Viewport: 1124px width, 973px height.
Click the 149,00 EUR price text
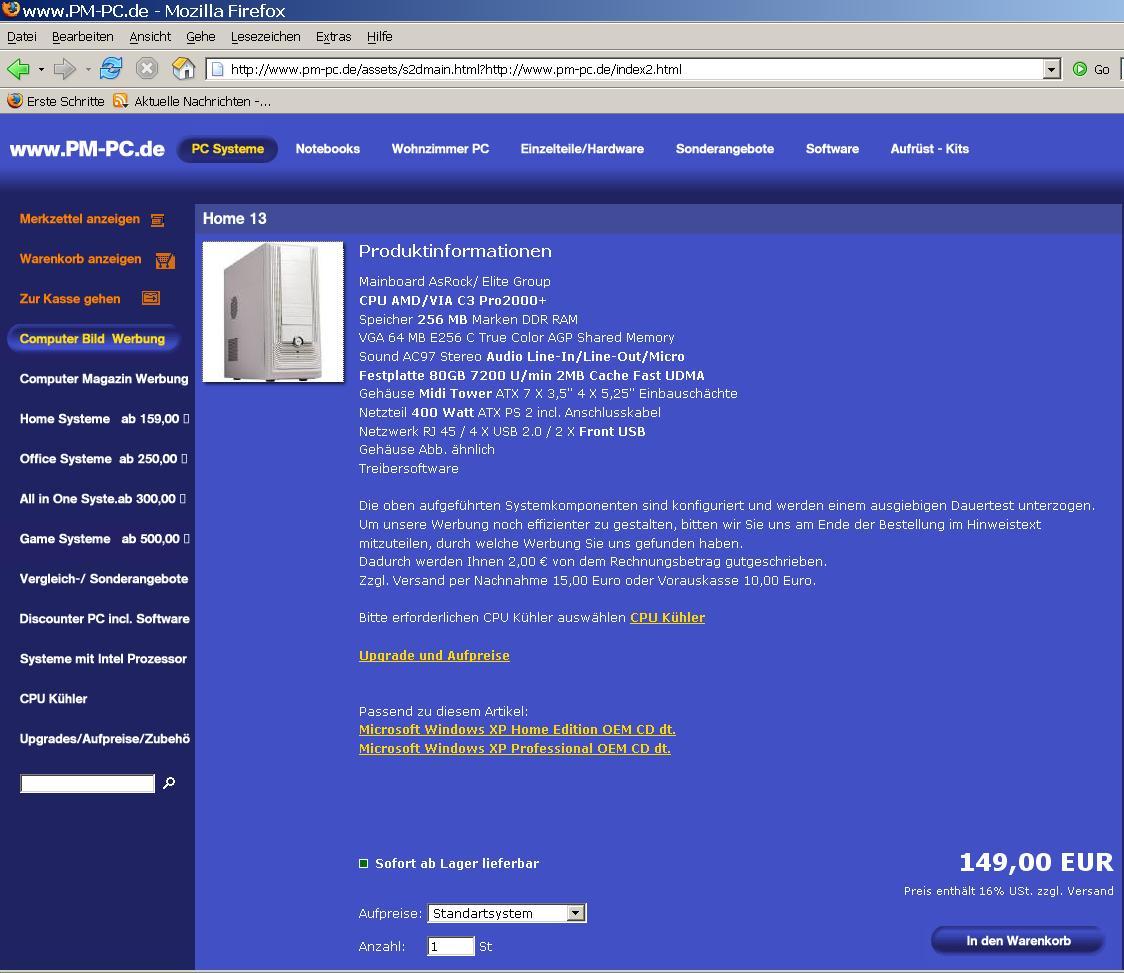tap(1036, 862)
